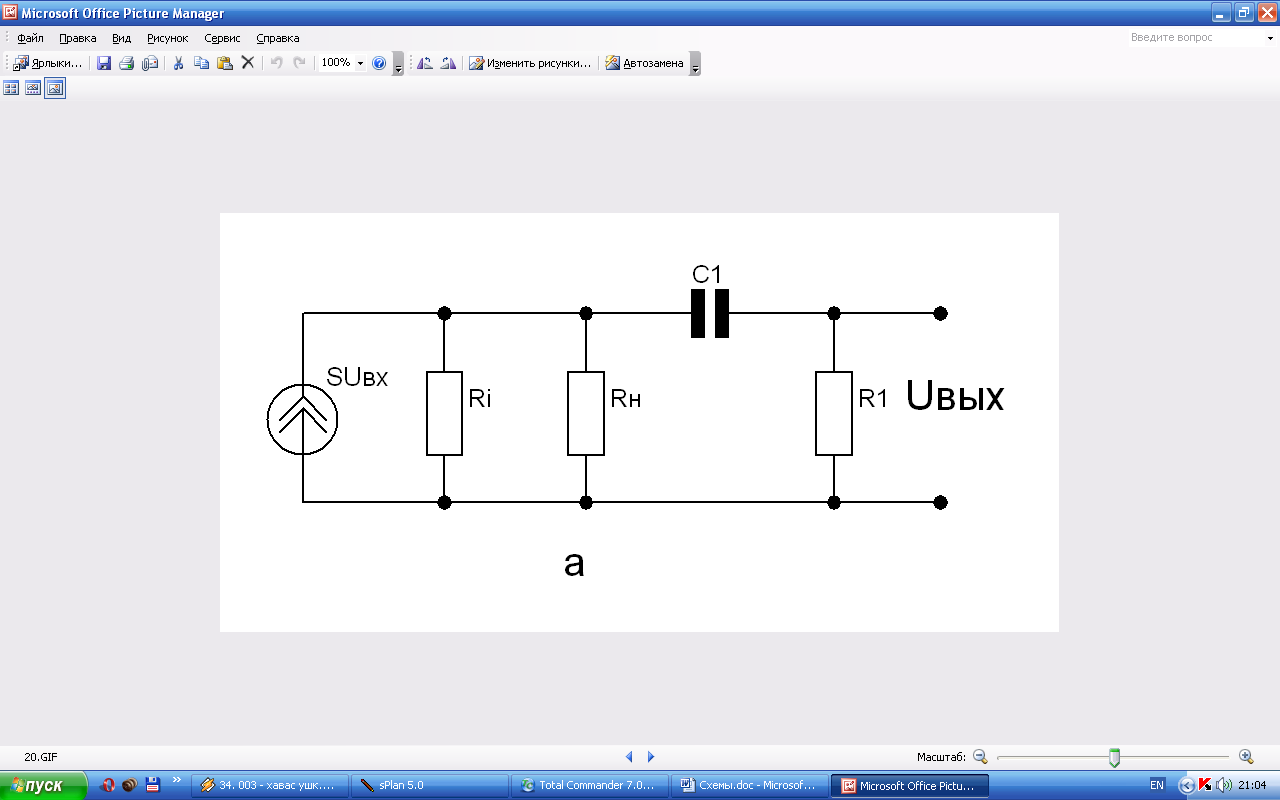Image resolution: width=1280 pixels, height=800 pixels.
Task: Open the Вид menu
Action: click(x=122, y=38)
